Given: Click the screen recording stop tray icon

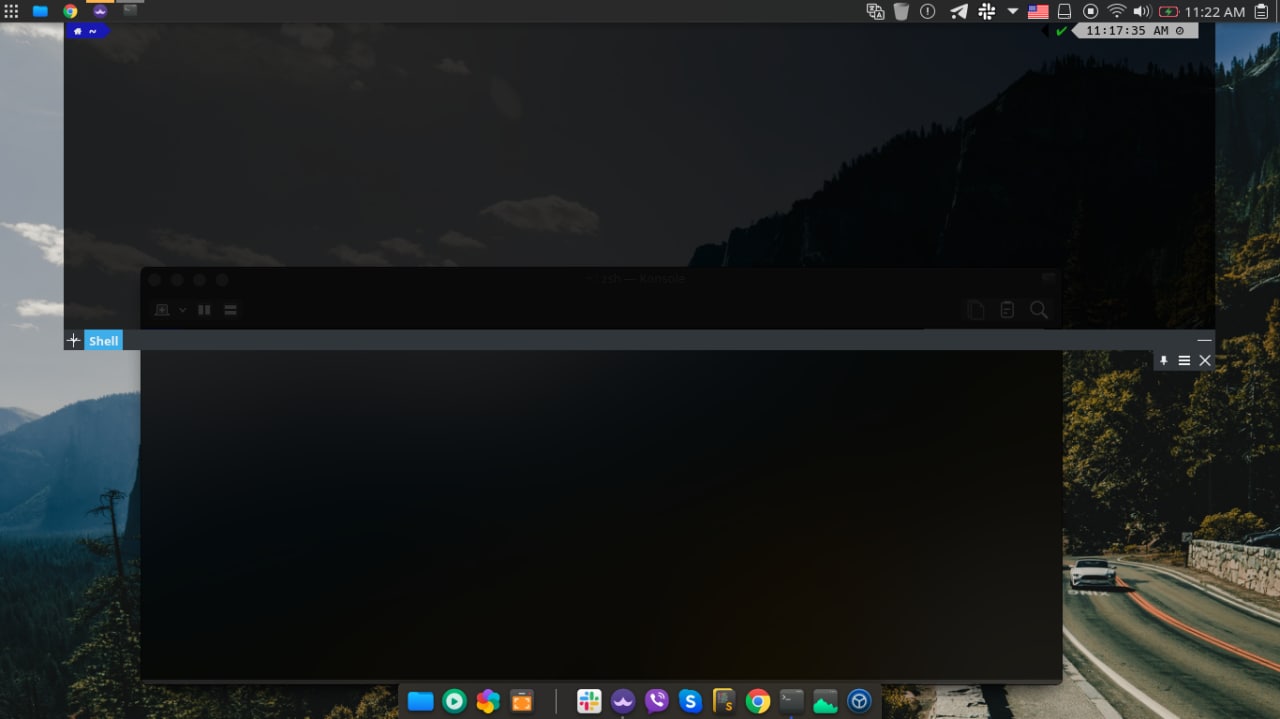Looking at the screenshot, I should (x=1091, y=11).
